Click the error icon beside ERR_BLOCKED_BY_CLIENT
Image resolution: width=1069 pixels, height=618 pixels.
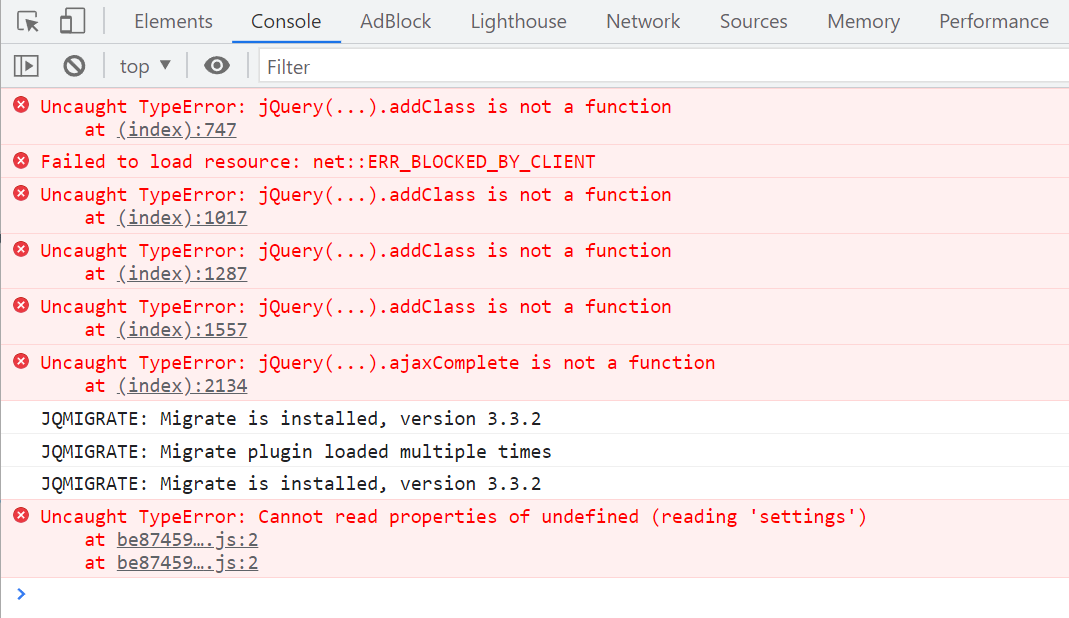click(x=21, y=160)
